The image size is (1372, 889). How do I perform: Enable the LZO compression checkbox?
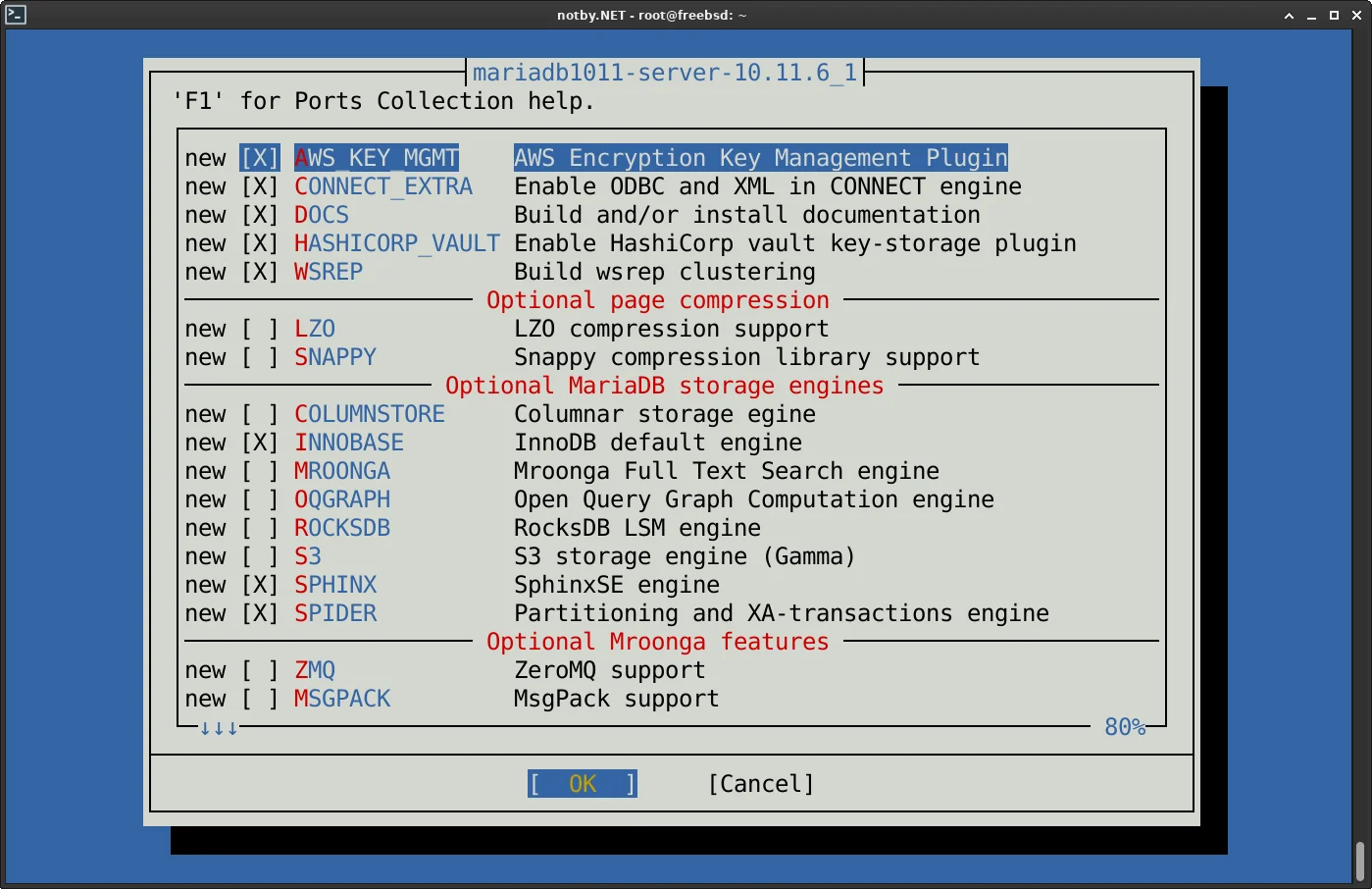260,329
